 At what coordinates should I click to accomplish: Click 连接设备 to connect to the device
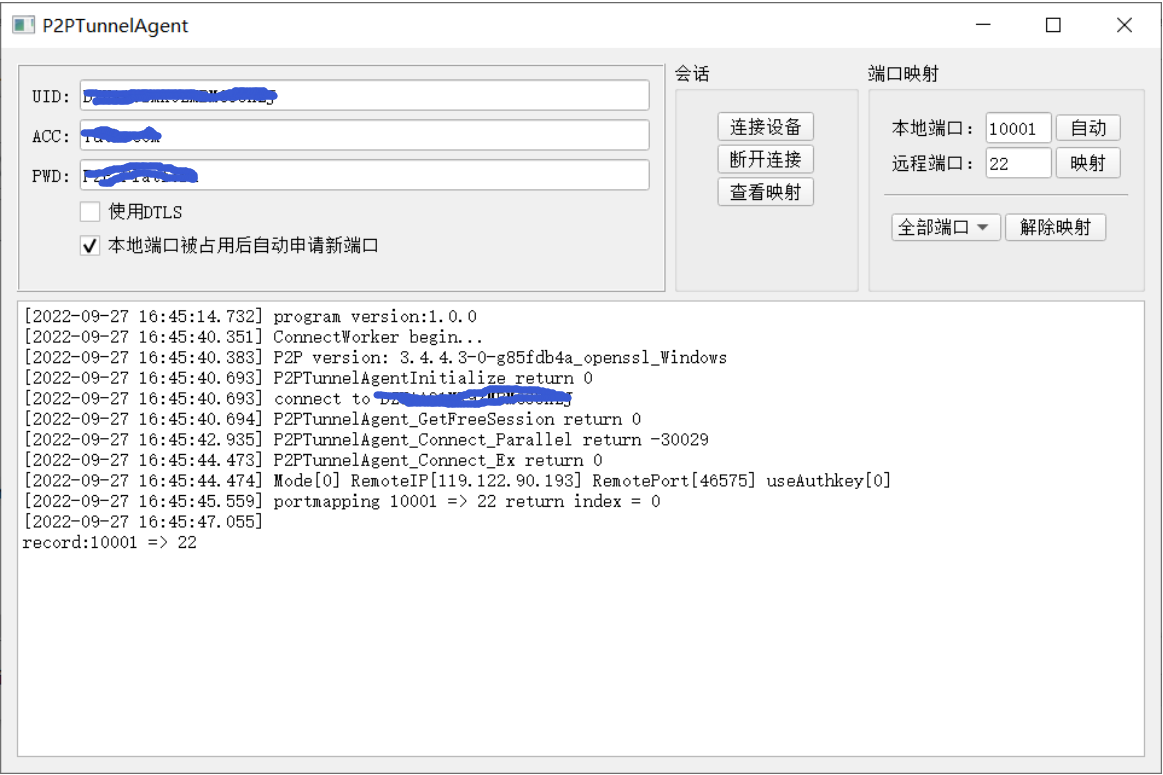click(765, 127)
